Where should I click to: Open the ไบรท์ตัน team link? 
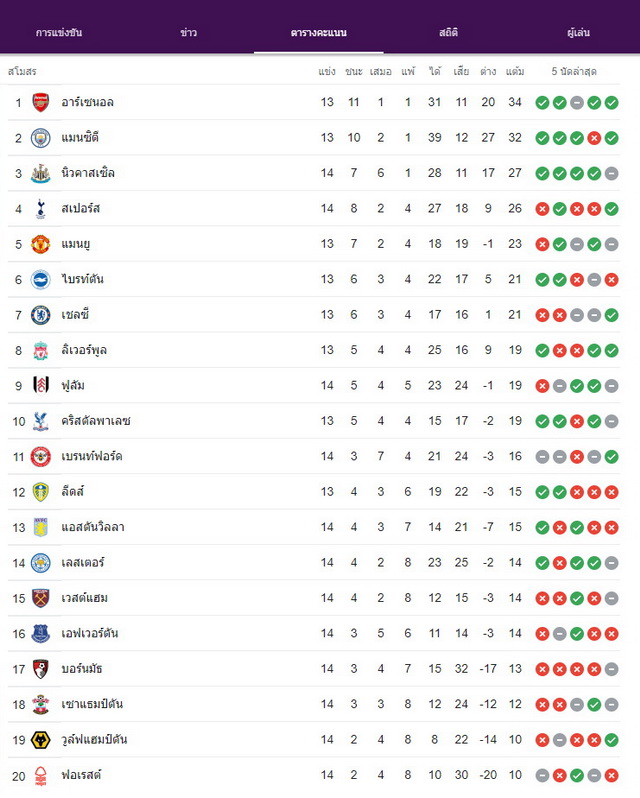pos(82,279)
